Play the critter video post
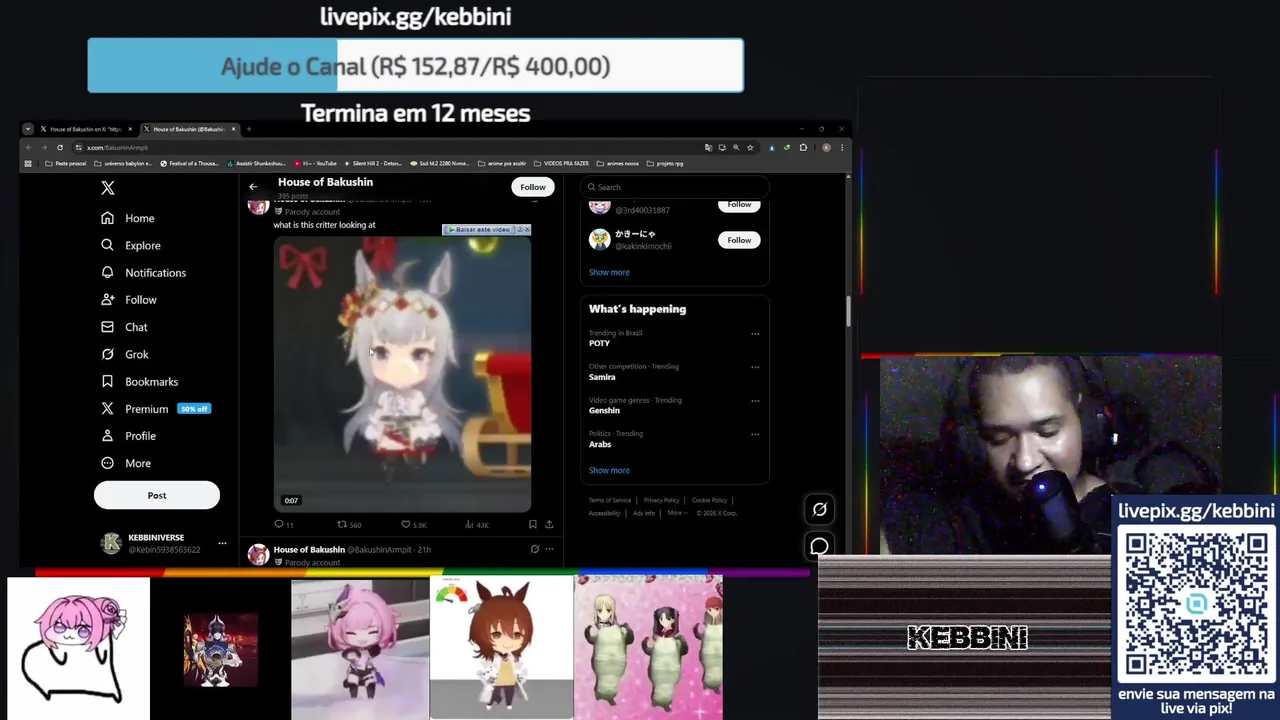Screen dimensions: 1280x720 click(402, 375)
